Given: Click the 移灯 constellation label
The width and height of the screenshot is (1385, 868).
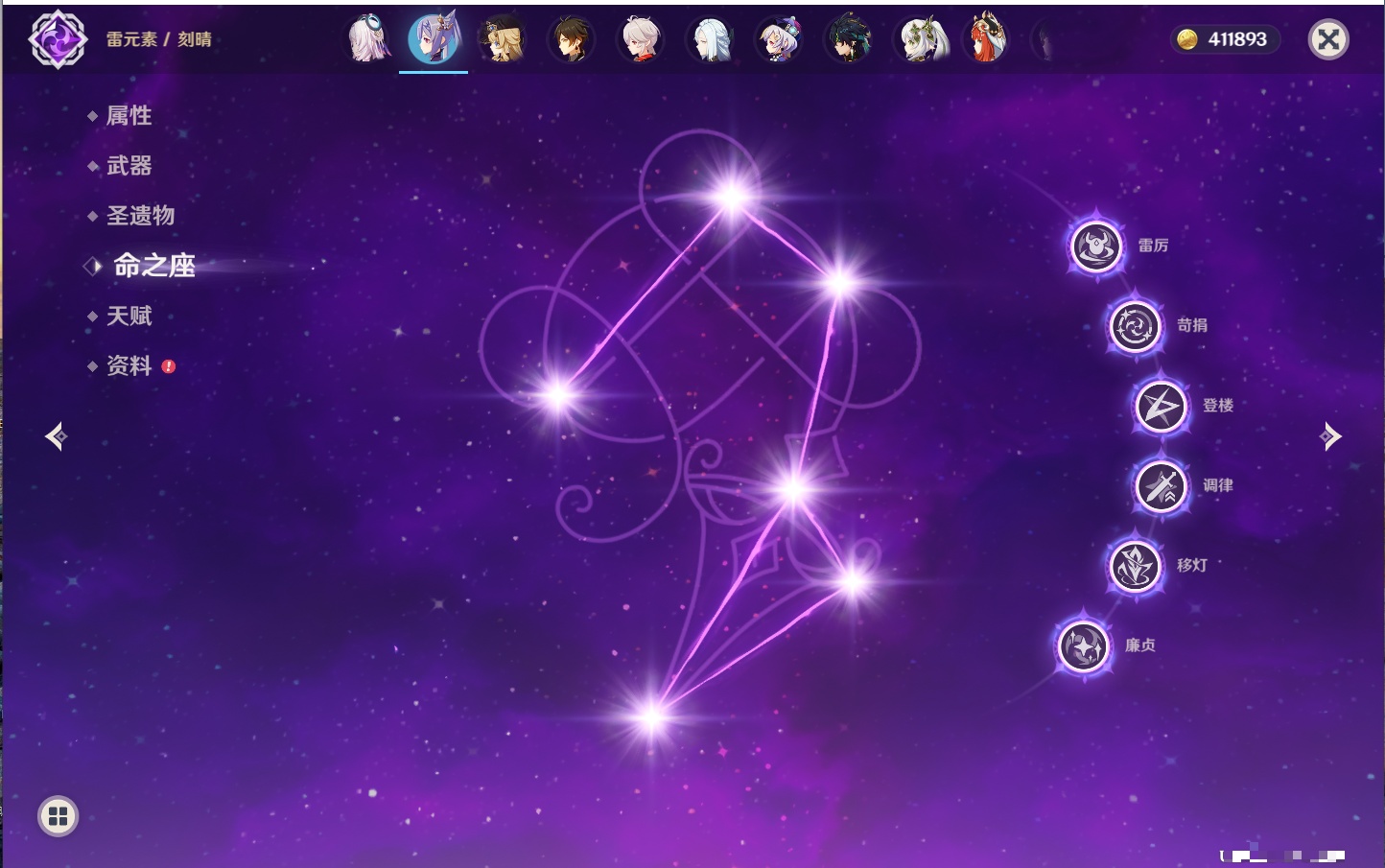Looking at the screenshot, I should (x=1192, y=565).
